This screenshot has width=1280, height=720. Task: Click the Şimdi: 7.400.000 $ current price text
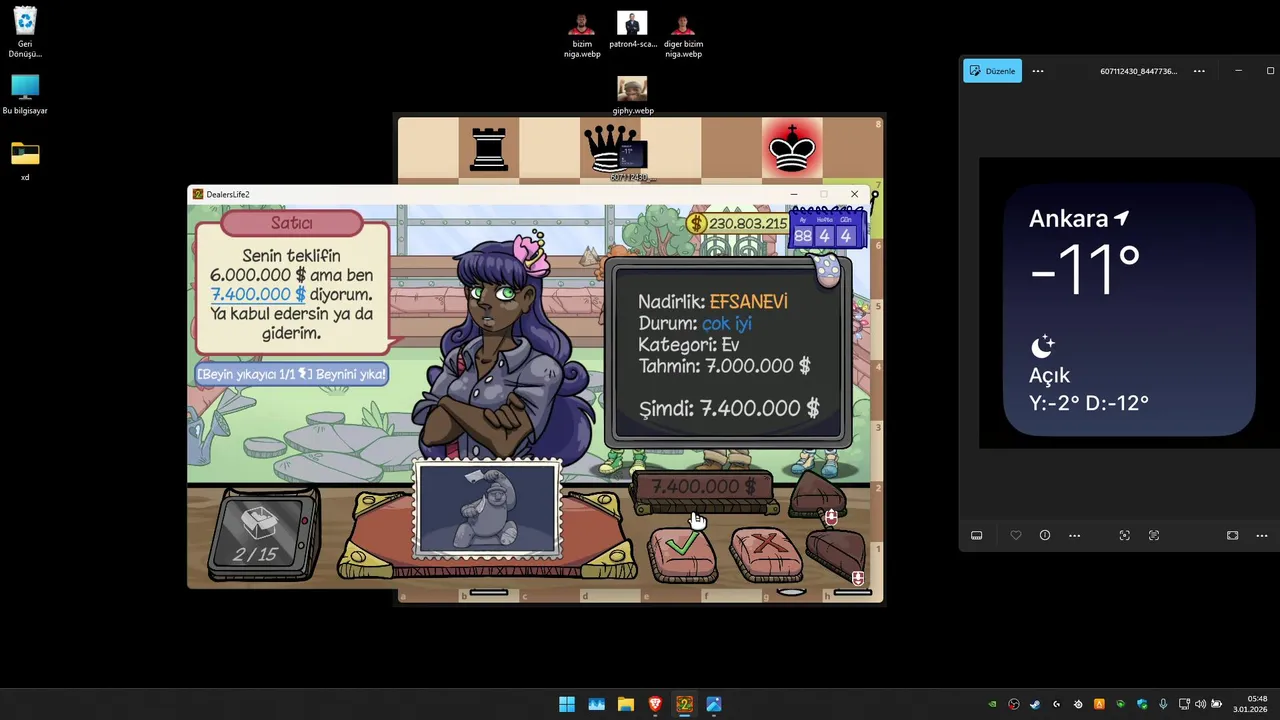729,408
